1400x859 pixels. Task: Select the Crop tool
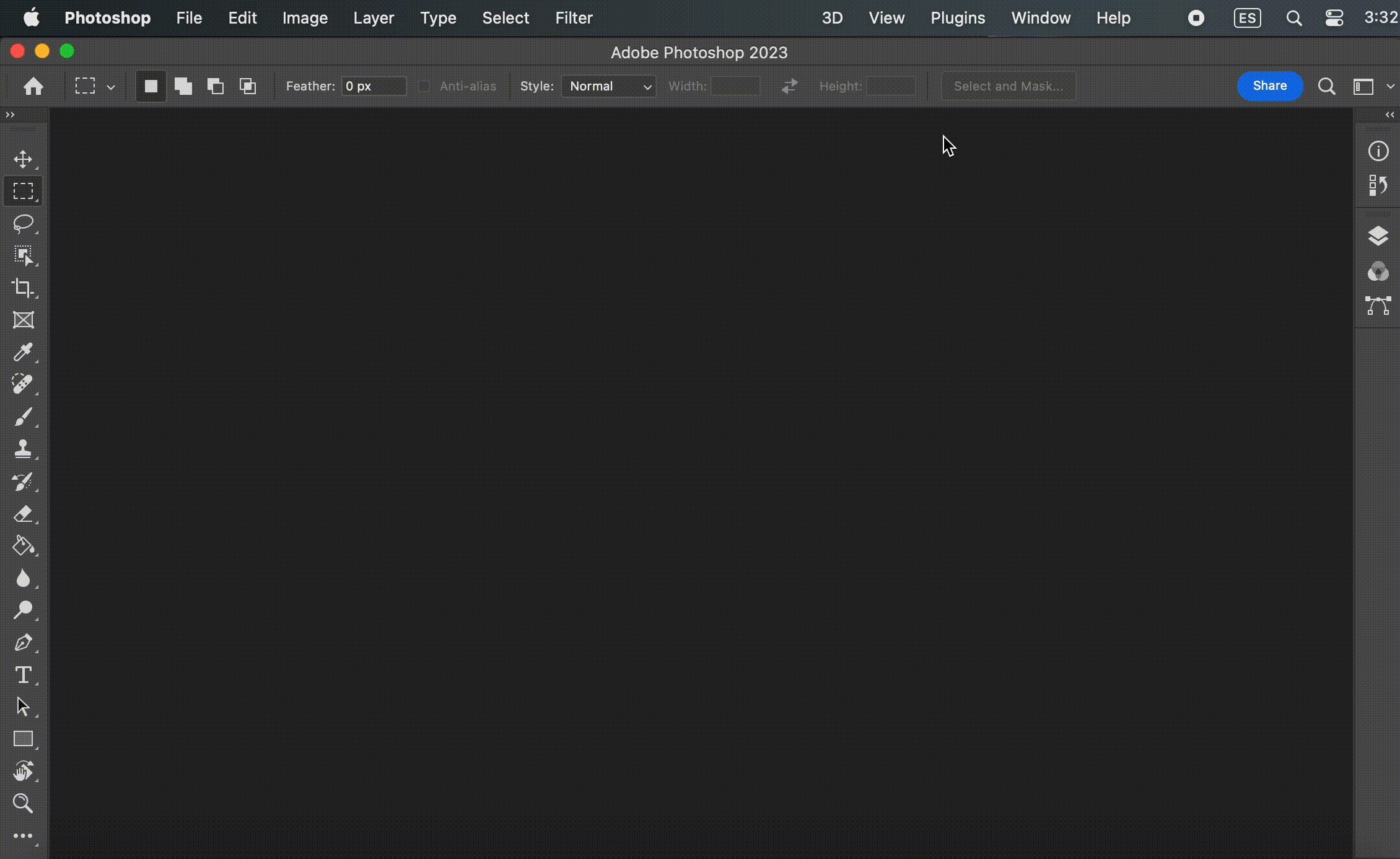(x=23, y=288)
